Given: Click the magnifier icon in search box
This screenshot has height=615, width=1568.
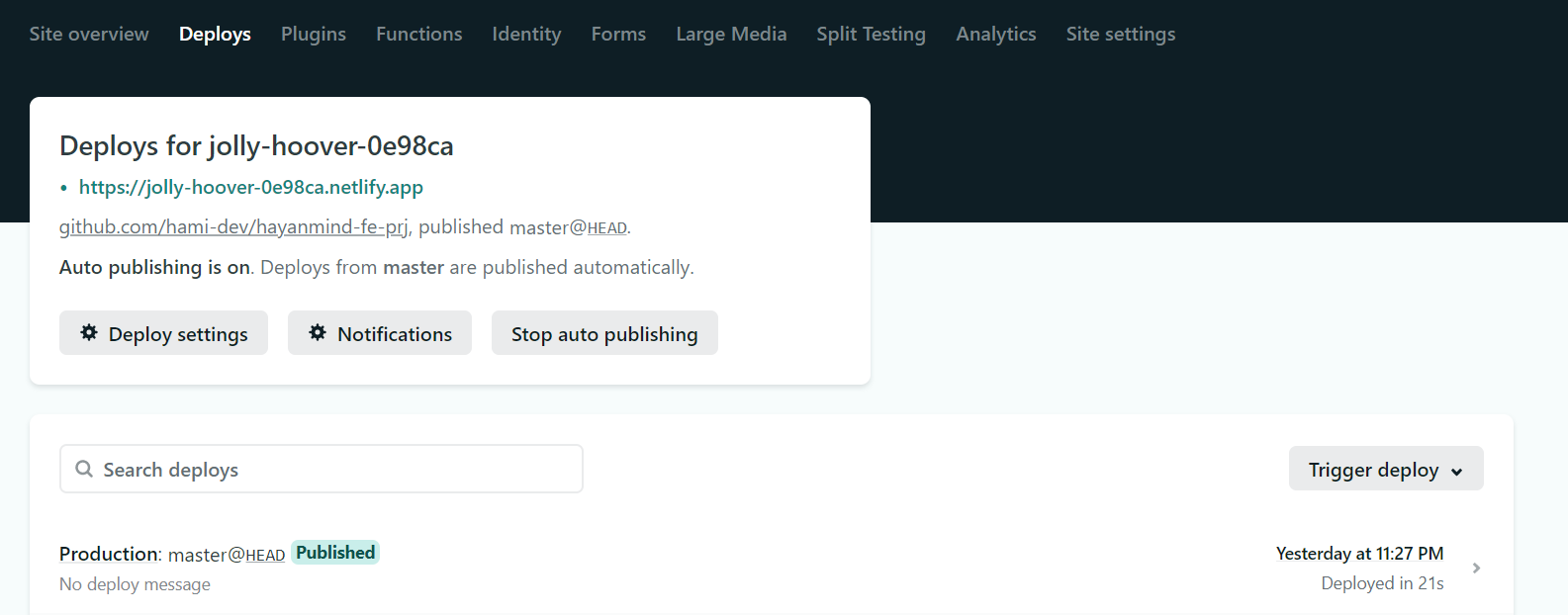Looking at the screenshot, I should tap(84, 469).
